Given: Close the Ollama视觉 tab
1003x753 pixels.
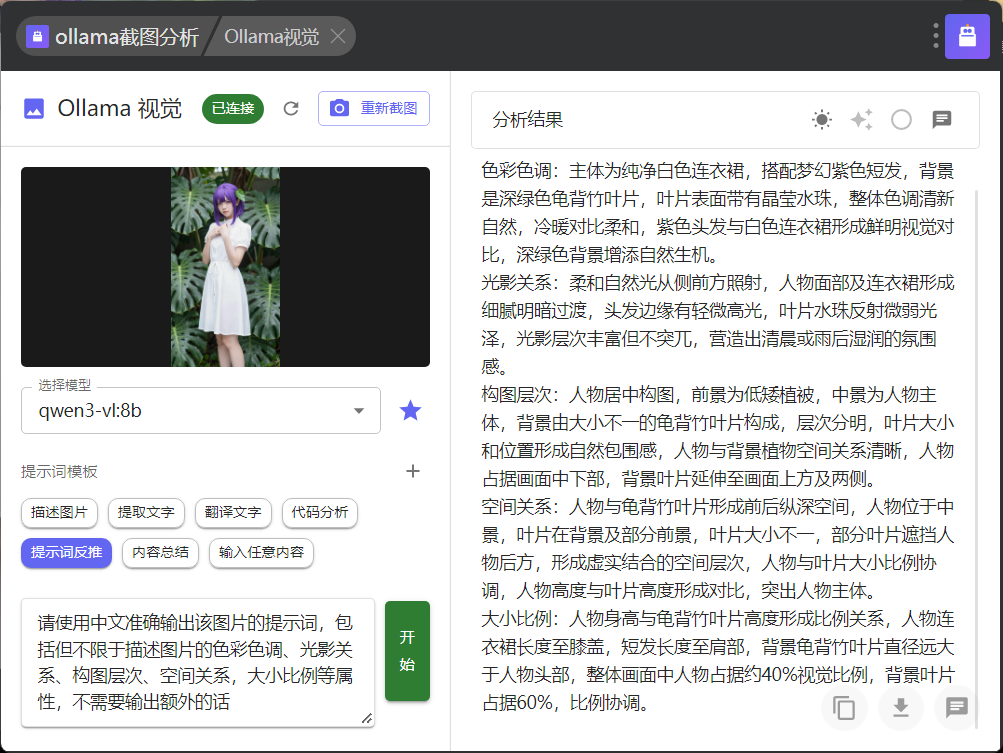Looking at the screenshot, I should coord(338,37).
